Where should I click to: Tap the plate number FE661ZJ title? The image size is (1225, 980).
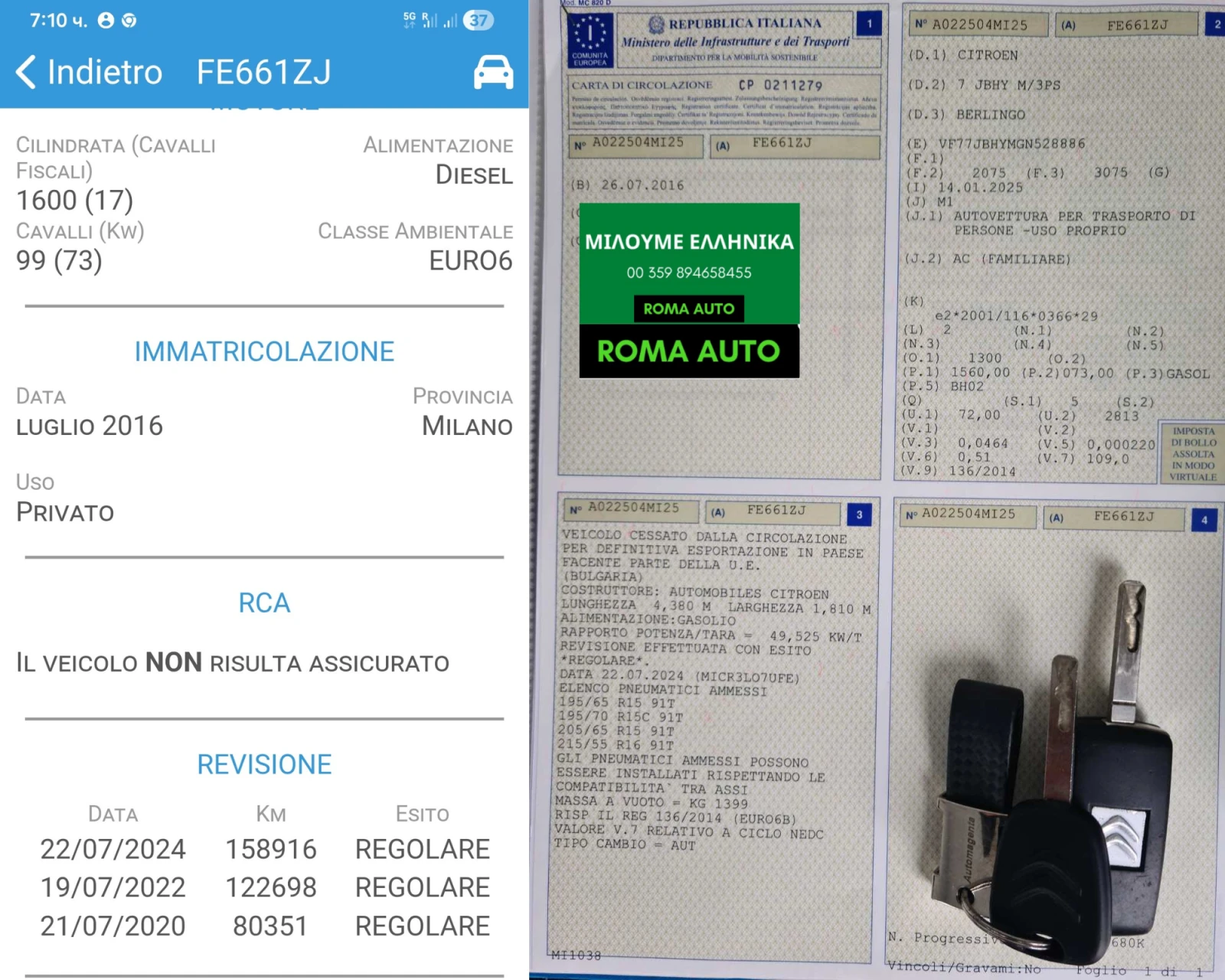263,73
